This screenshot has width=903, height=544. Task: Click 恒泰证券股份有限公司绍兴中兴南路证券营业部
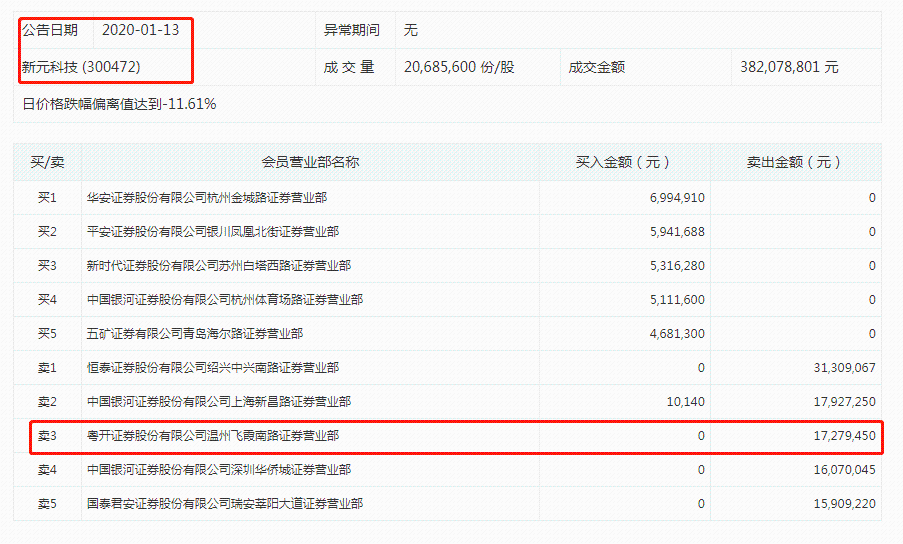213,367
